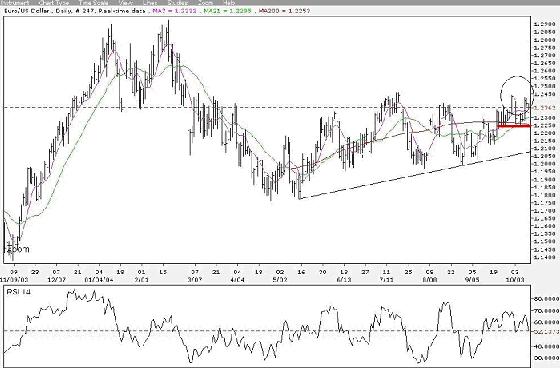Select the red horizontal support line
Viewport: 560px width, 368px height.
[514, 125]
